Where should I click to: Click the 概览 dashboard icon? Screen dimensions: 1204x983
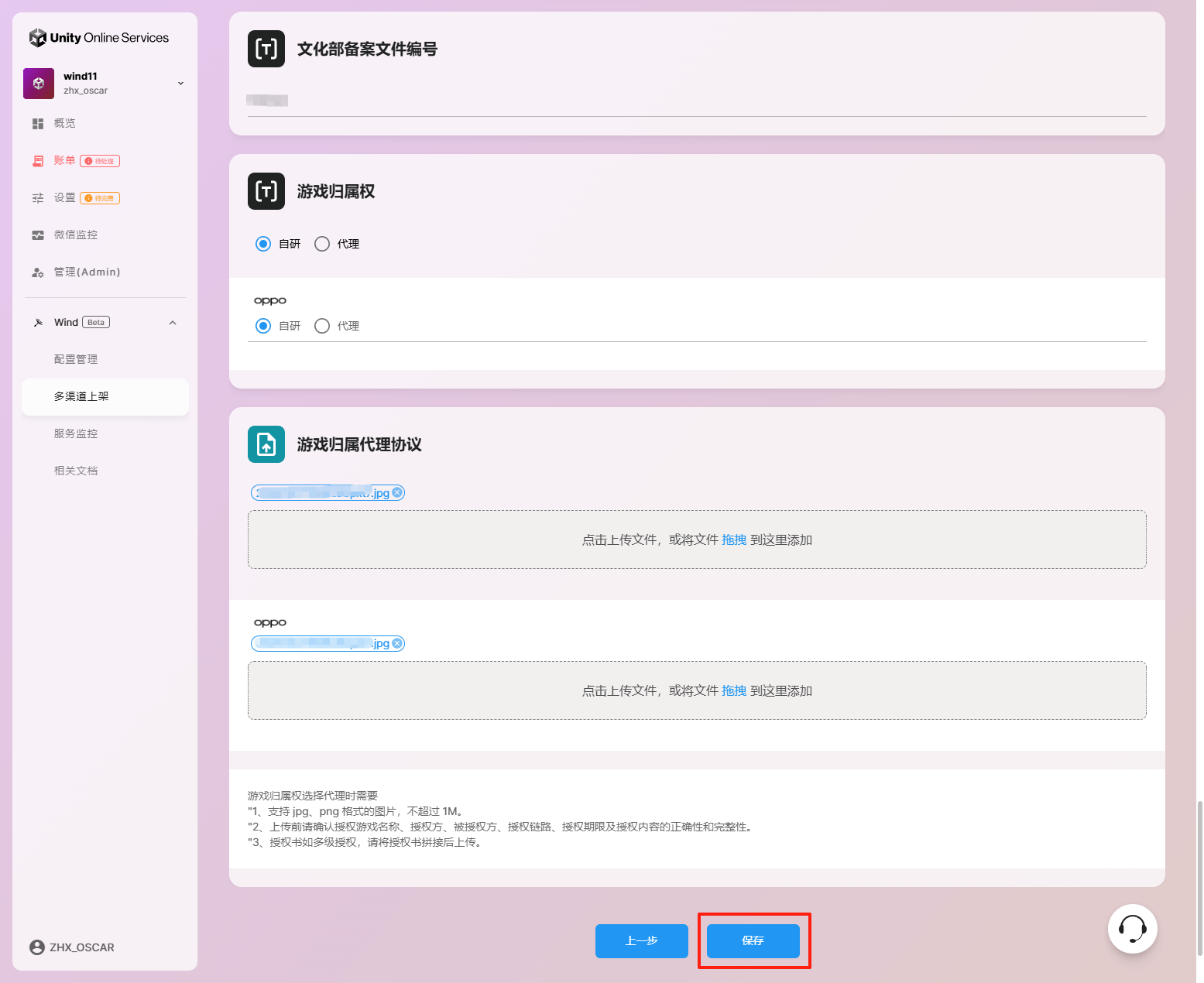pyautogui.click(x=38, y=124)
